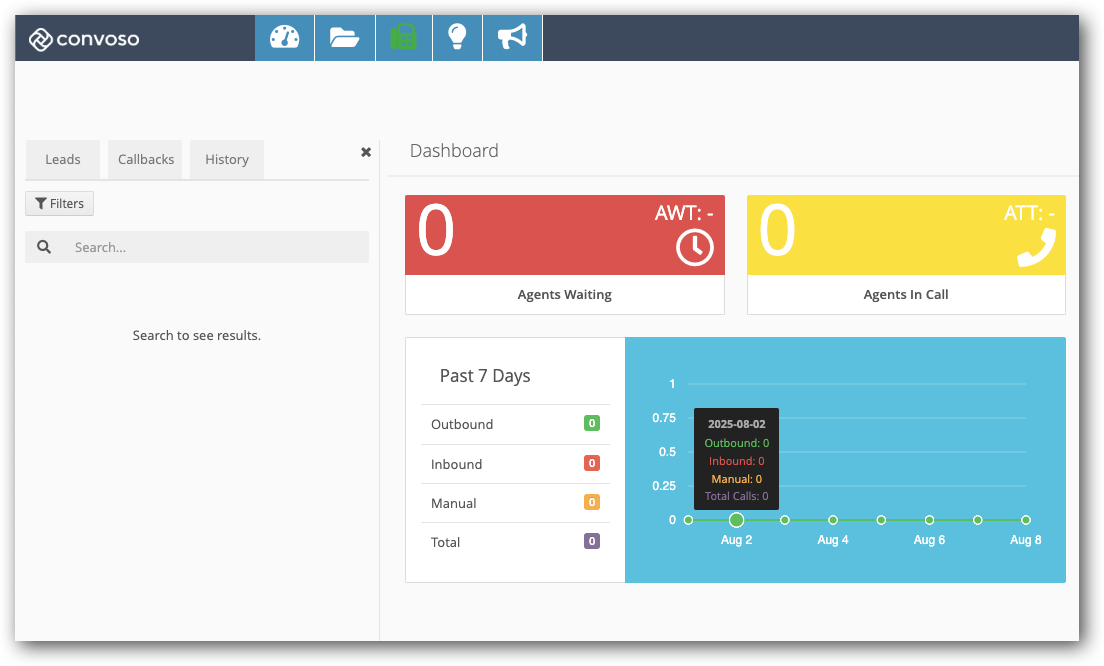The width and height of the screenshot is (1104, 666).
Task: Switch to the Callbacks tab
Action: pos(146,160)
